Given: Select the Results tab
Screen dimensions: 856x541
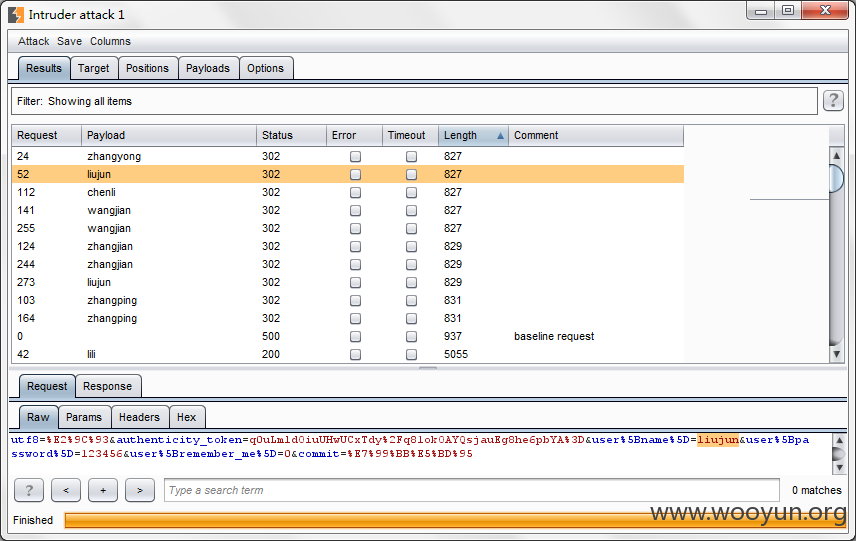Looking at the screenshot, I should tap(44, 68).
